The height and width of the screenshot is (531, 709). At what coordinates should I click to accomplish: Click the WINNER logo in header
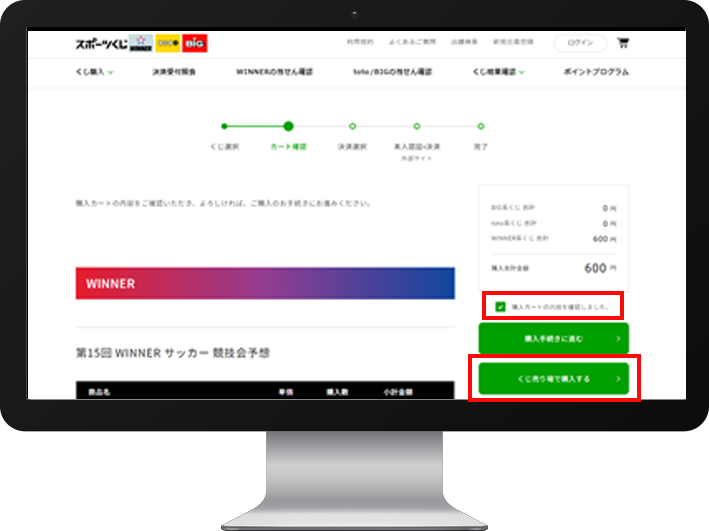coord(143,44)
